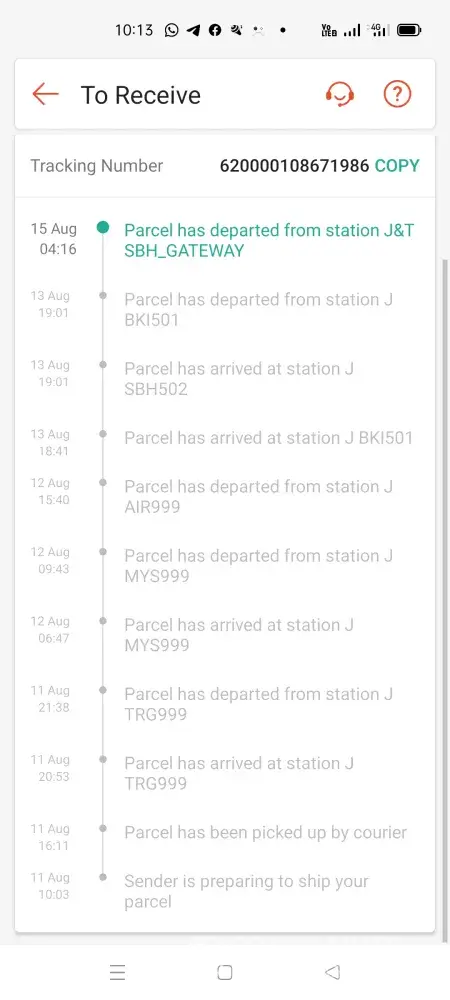Tap the Android back triangle button
The image size is (450, 1000).
coord(332,972)
